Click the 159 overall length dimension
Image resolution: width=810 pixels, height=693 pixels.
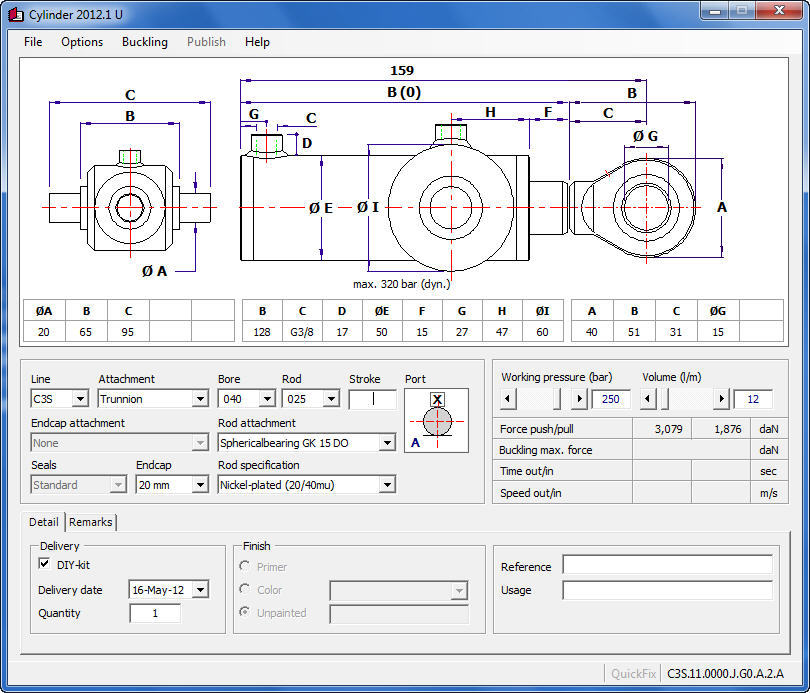(x=402, y=70)
